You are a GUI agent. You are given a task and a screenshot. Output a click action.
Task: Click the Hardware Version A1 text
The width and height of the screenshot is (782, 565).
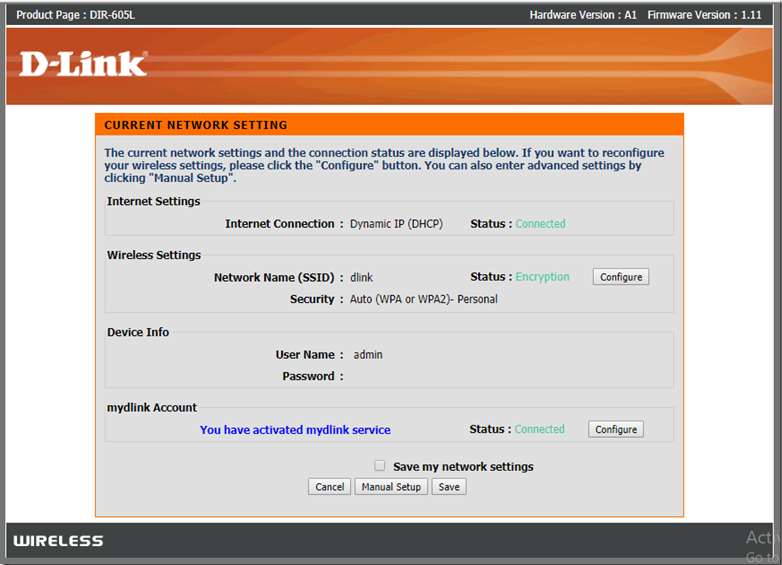583,15
